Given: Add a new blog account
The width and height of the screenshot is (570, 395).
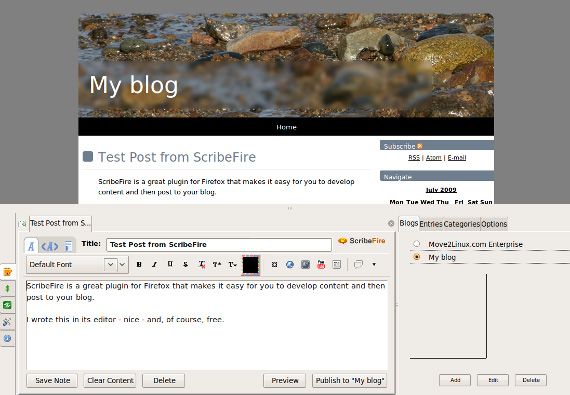Looking at the screenshot, I should tap(455, 380).
